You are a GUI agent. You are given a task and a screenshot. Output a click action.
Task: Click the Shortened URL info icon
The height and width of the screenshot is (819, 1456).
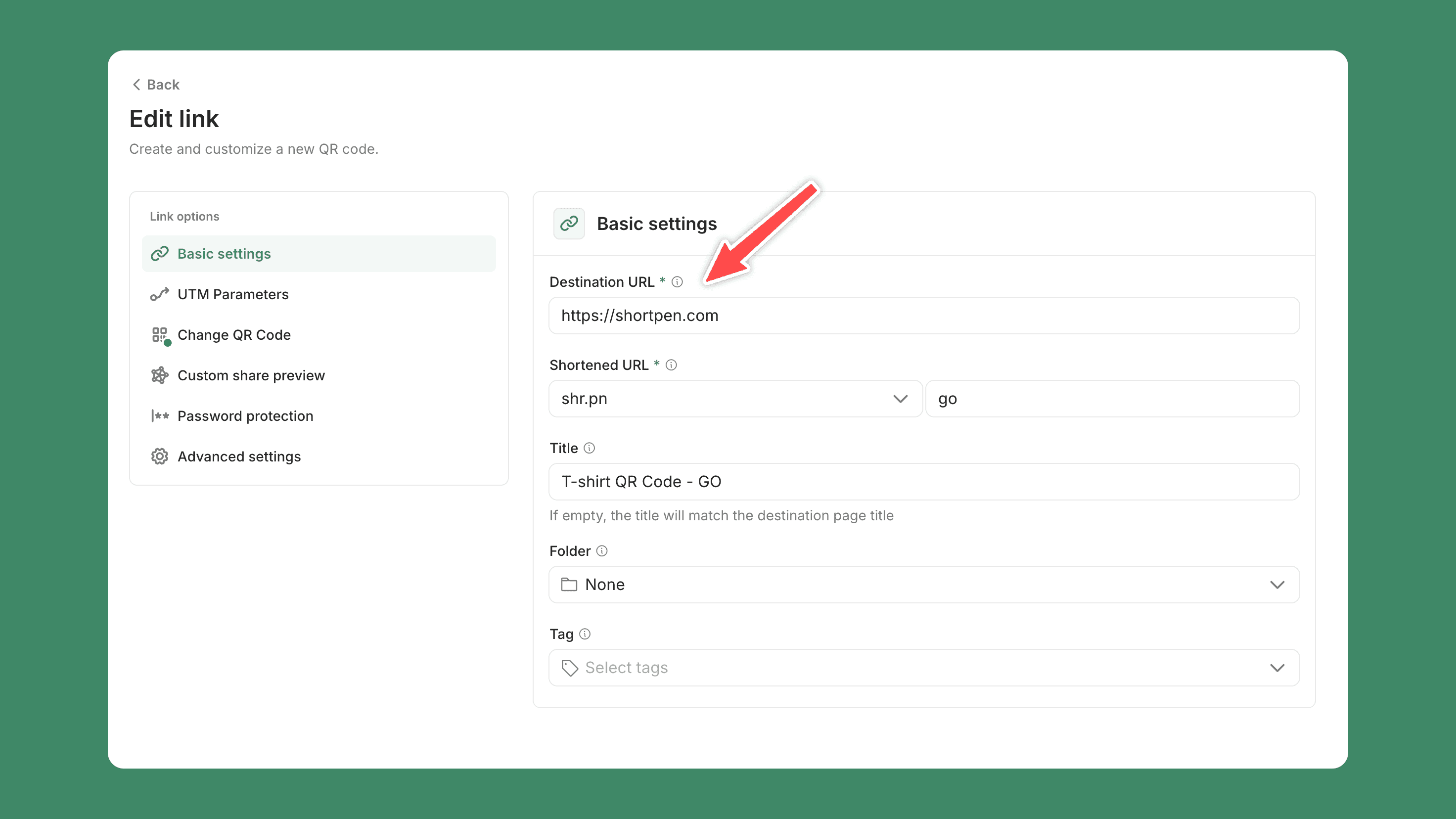pos(671,364)
